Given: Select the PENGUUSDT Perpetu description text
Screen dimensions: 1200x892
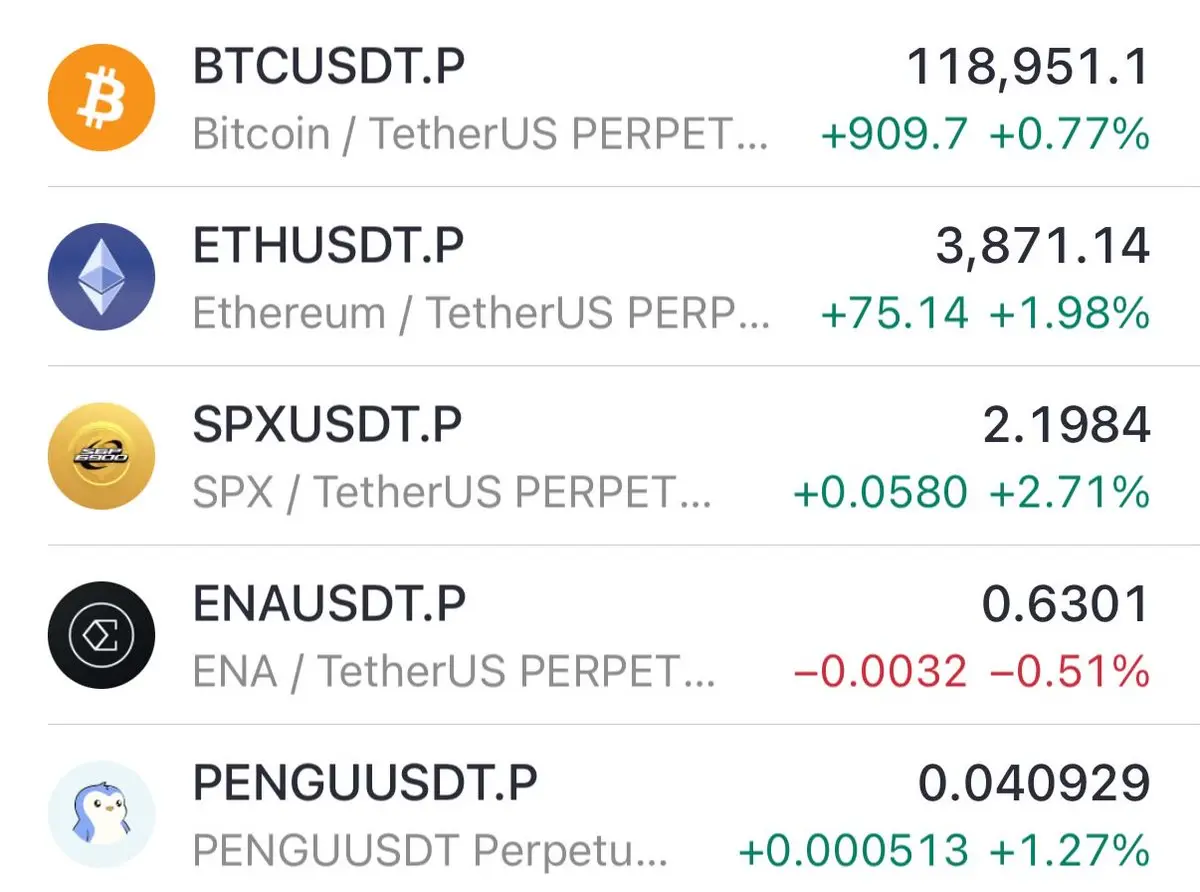Looking at the screenshot, I should coord(430,851).
